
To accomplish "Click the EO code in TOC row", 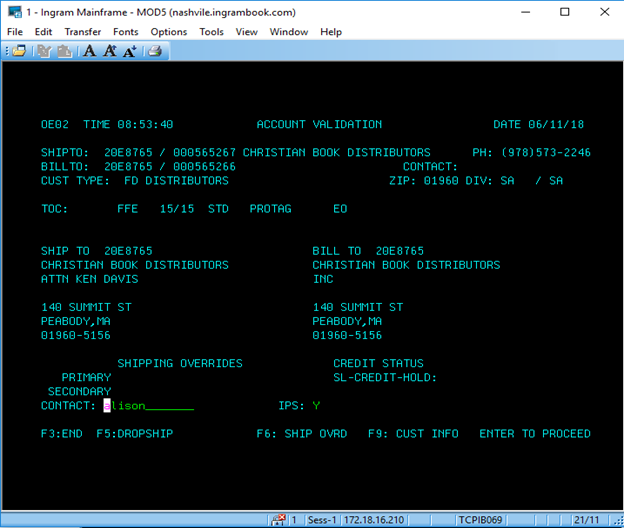I will [340, 209].
